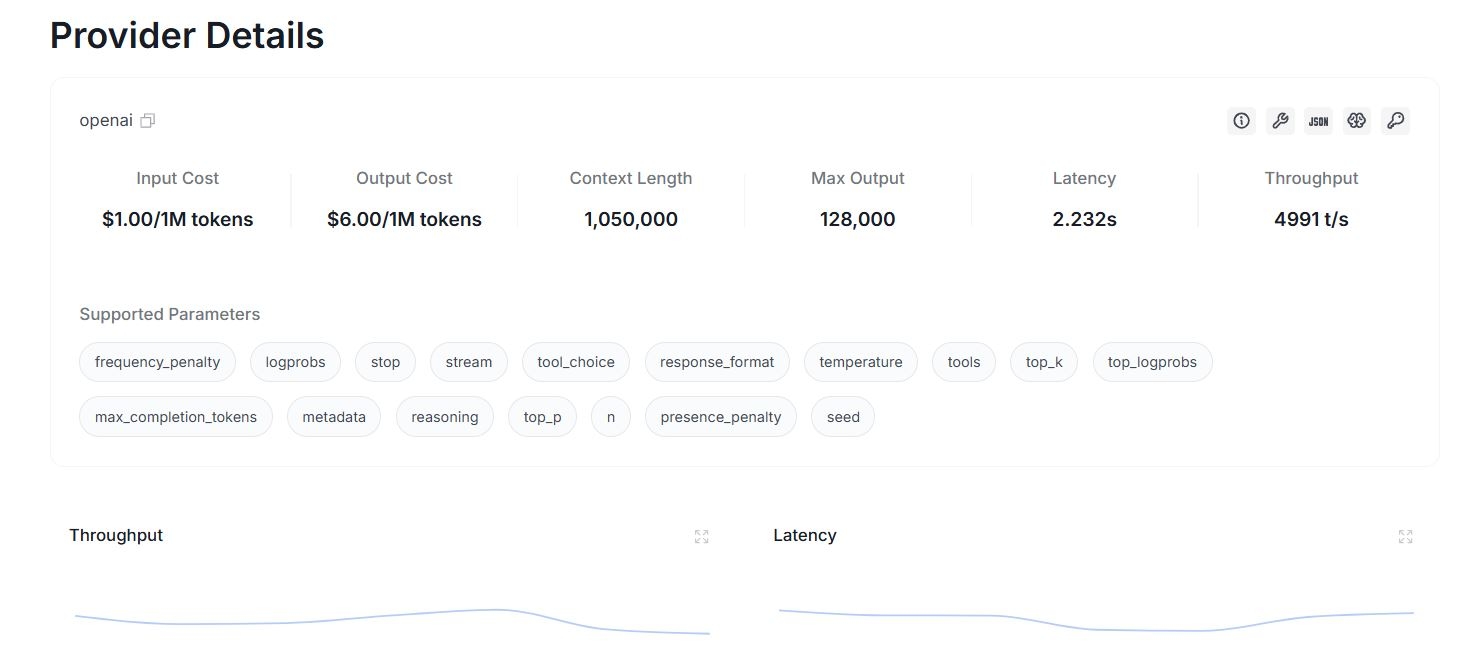
Task: Click the JSON icon badge
Action: 1318,121
